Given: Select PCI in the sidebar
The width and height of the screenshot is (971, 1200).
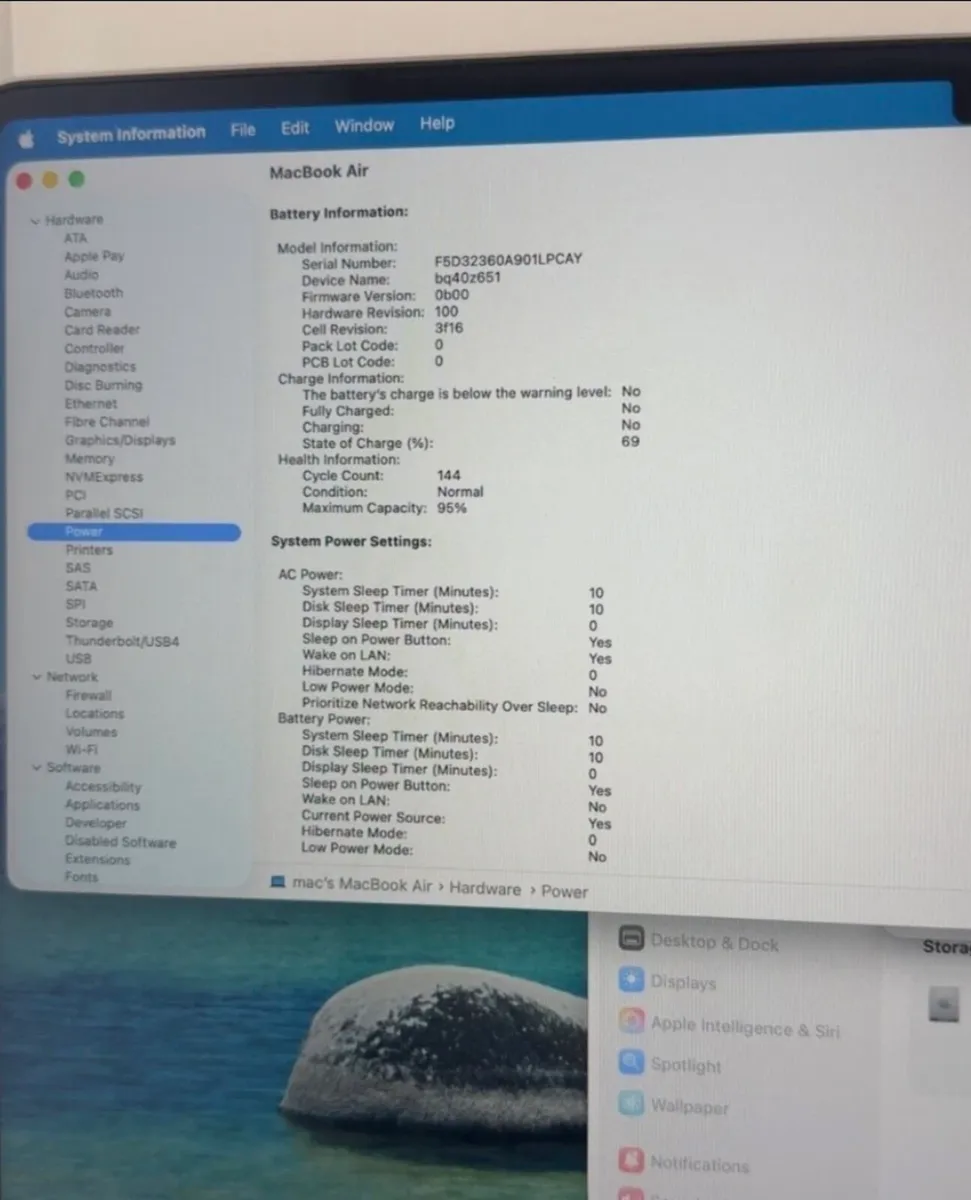Looking at the screenshot, I should 76,494.
